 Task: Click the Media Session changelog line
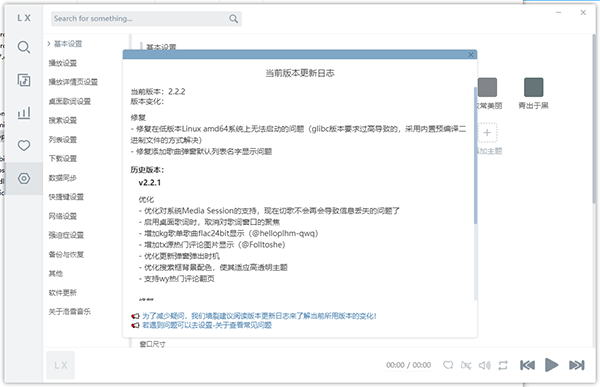click(269, 211)
